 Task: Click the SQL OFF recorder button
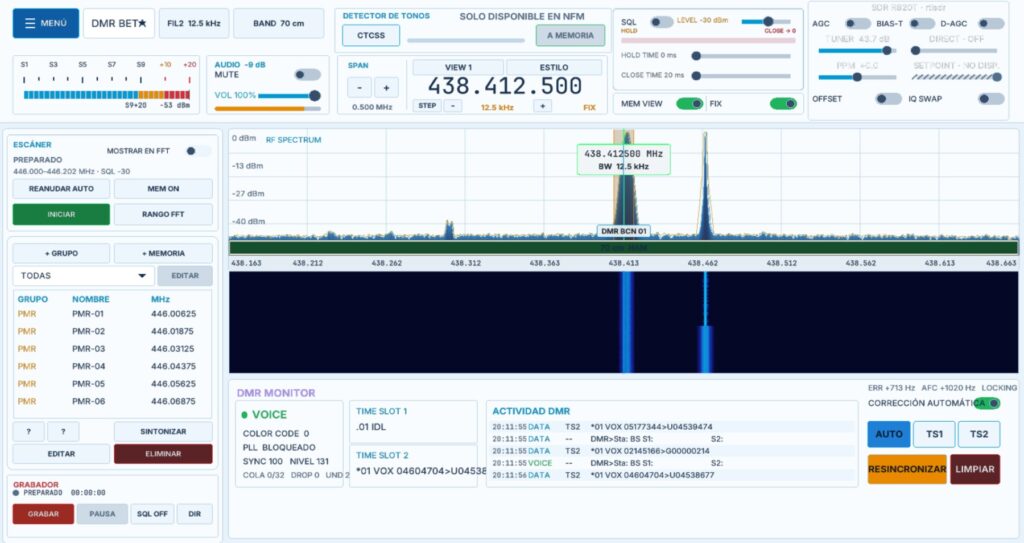[x=152, y=514]
